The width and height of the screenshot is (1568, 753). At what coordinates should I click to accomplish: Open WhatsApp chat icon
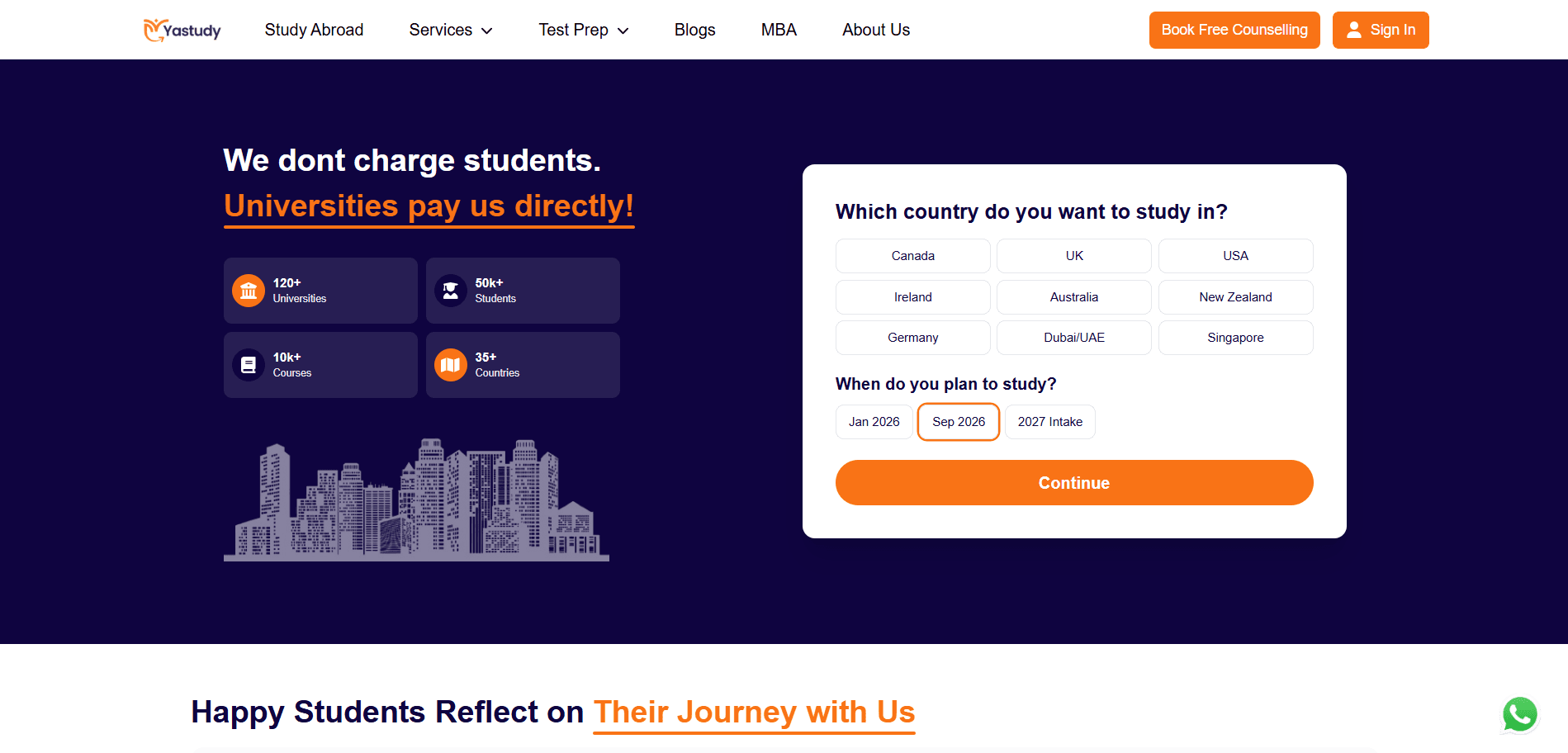click(1519, 714)
